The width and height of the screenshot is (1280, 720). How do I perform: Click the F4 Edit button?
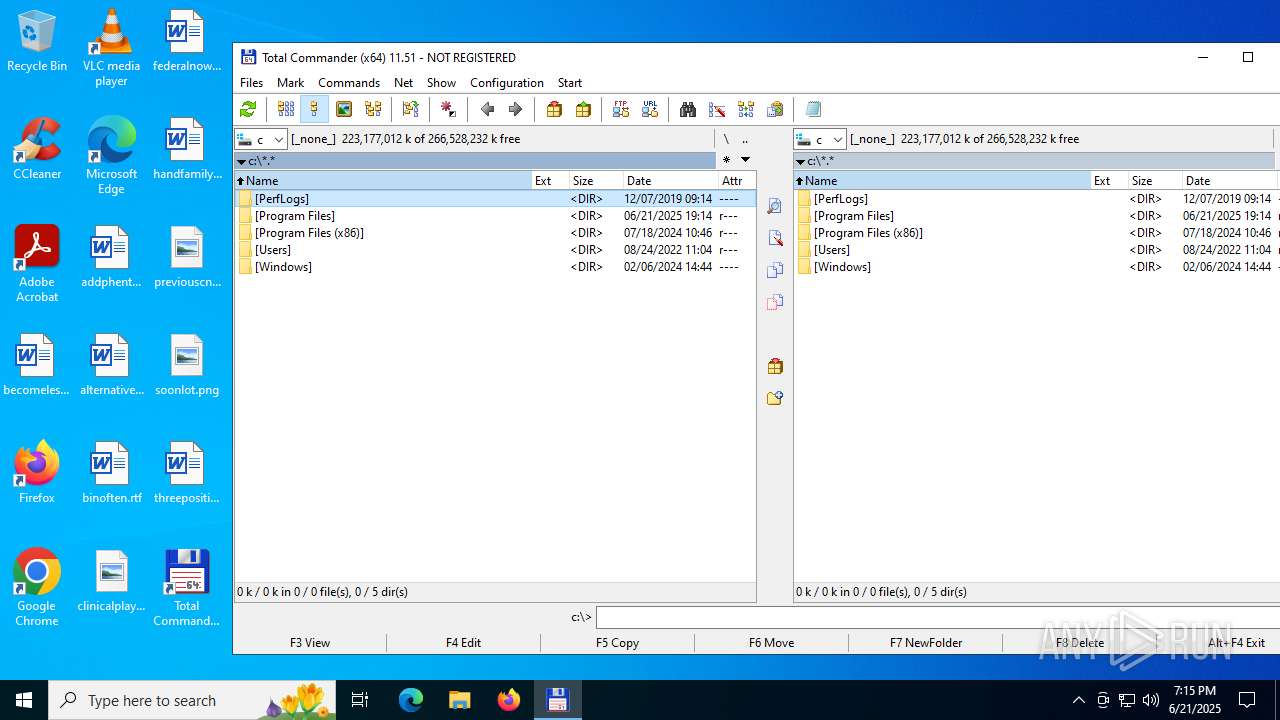coord(464,642)
